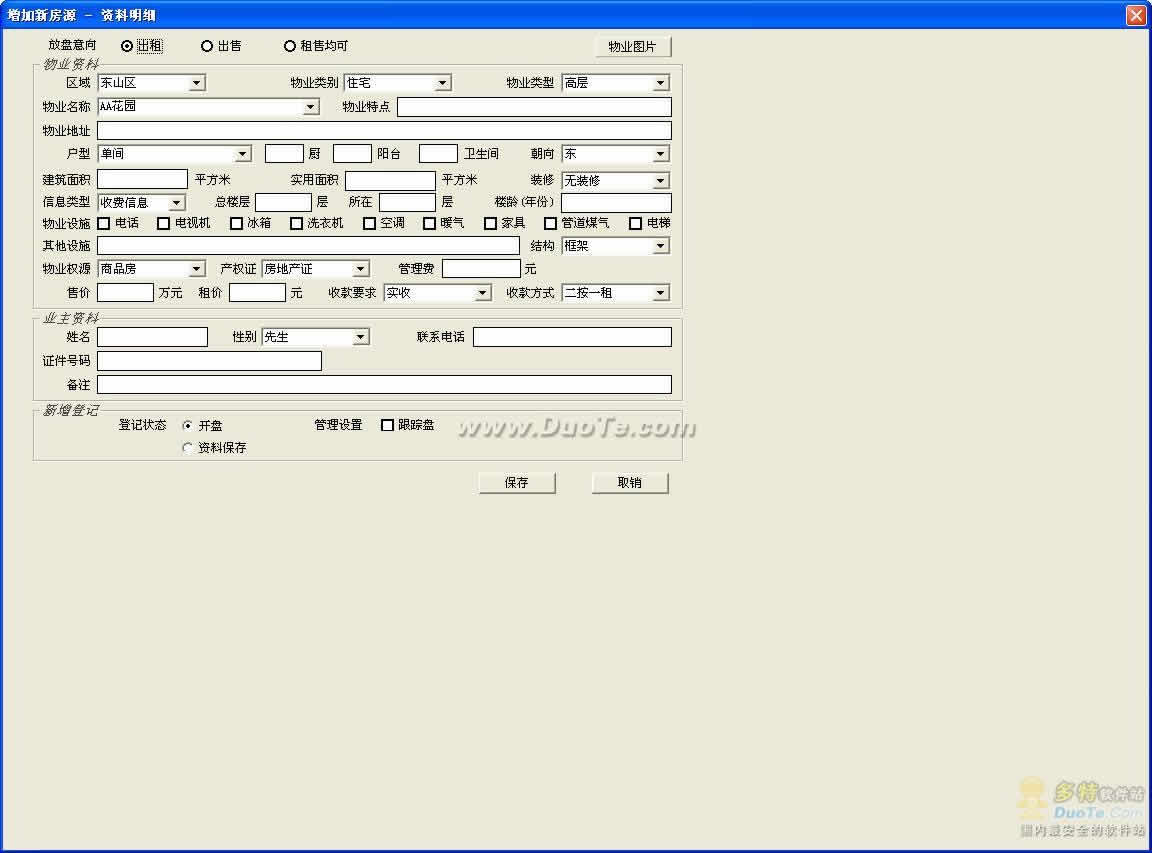
Task: Focus the 联系电话 text field
Action: coord(572,337)
